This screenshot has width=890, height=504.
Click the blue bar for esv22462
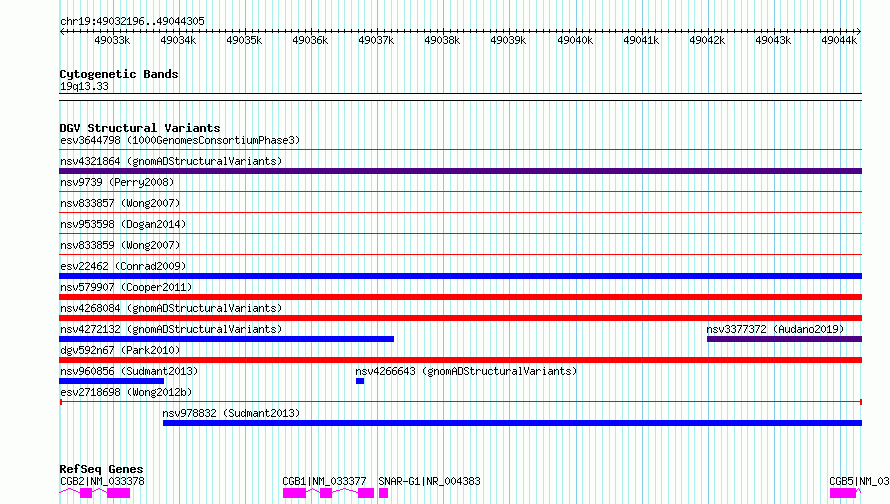460,276
